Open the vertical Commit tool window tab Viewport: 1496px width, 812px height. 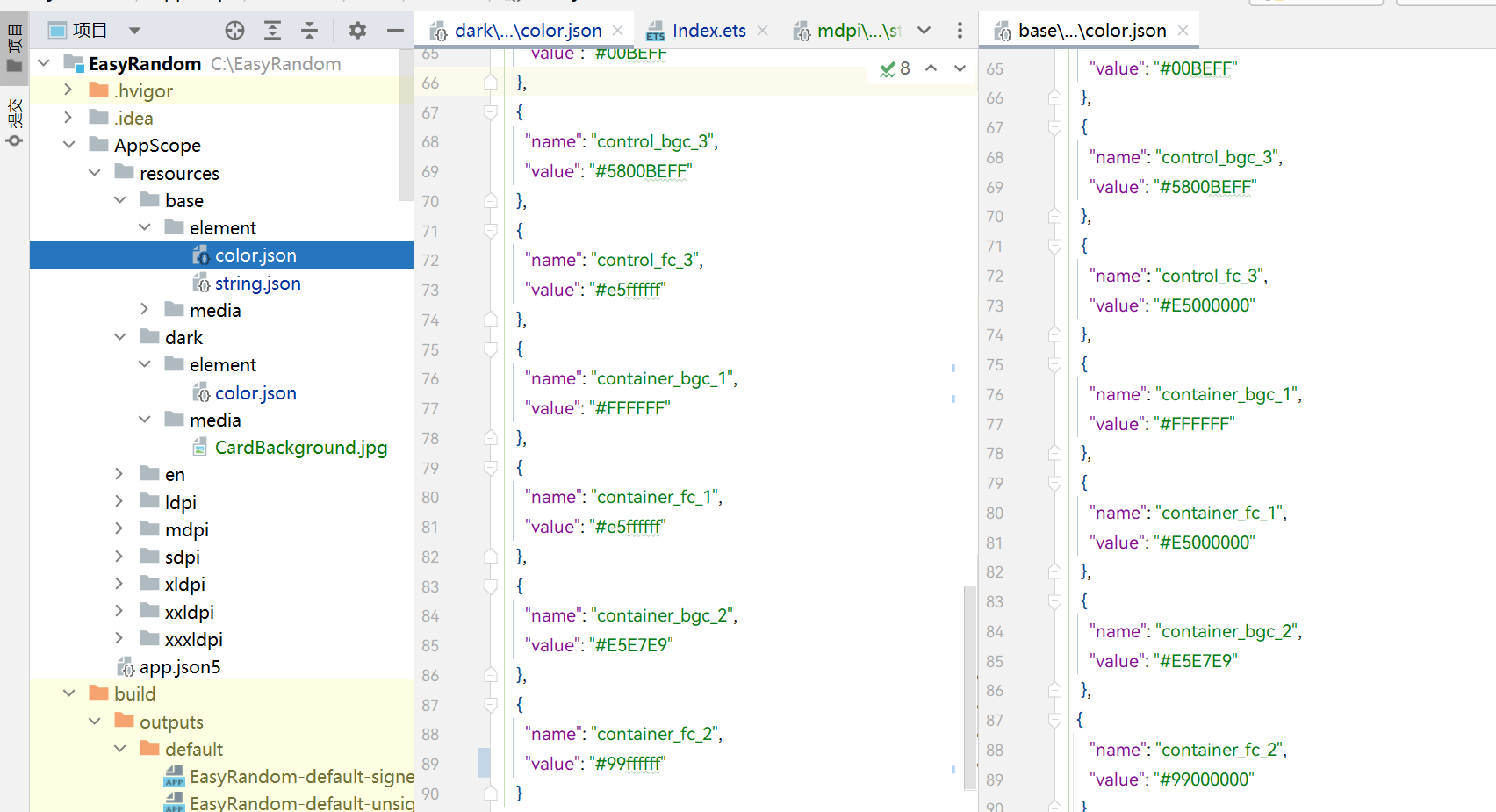pyautogui.click(x=14, y=122)
